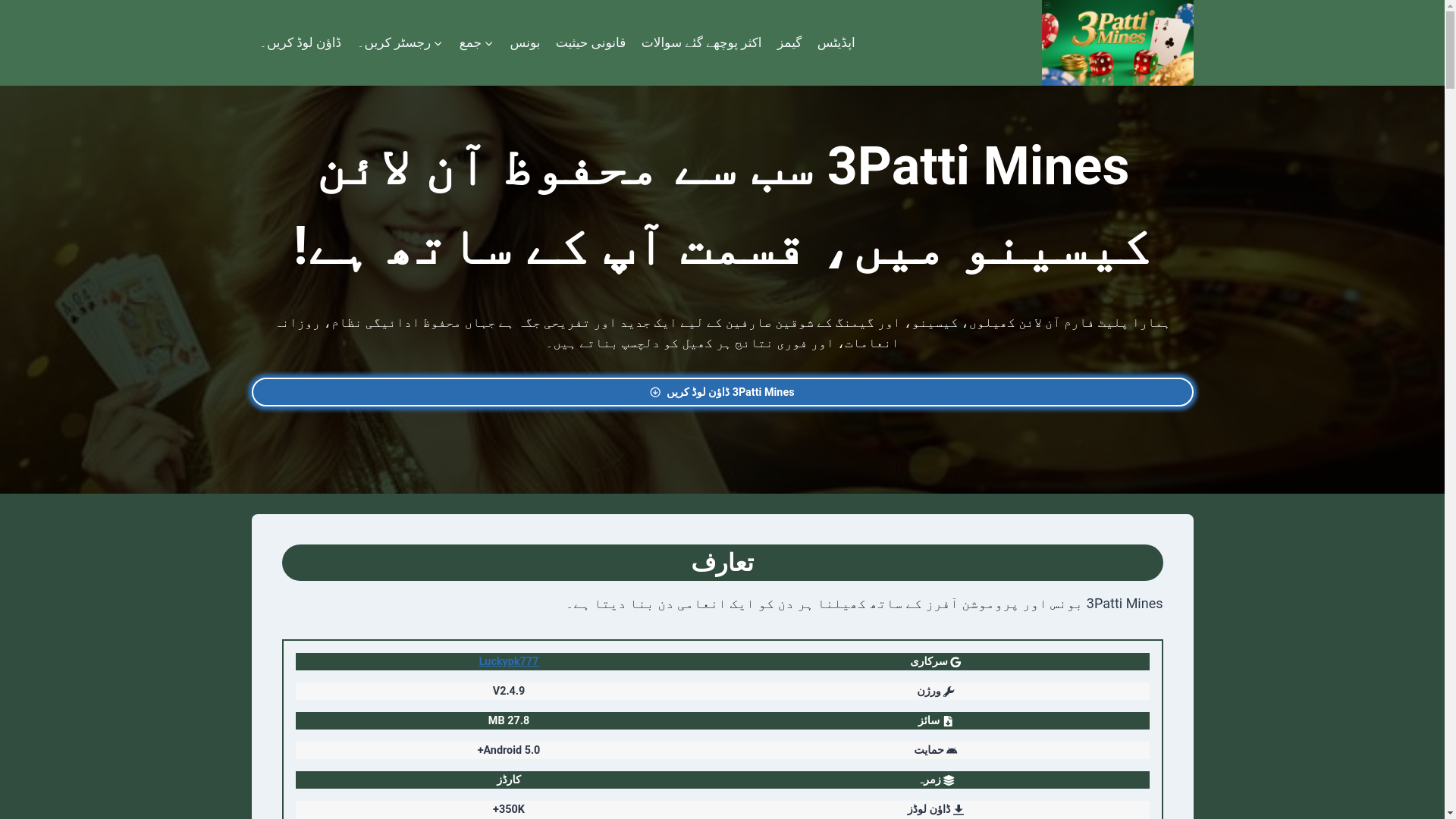Viewport: 1456px width, 819px height.
Task: Click the Android icon beside حمایت
Action: [952, 750]
